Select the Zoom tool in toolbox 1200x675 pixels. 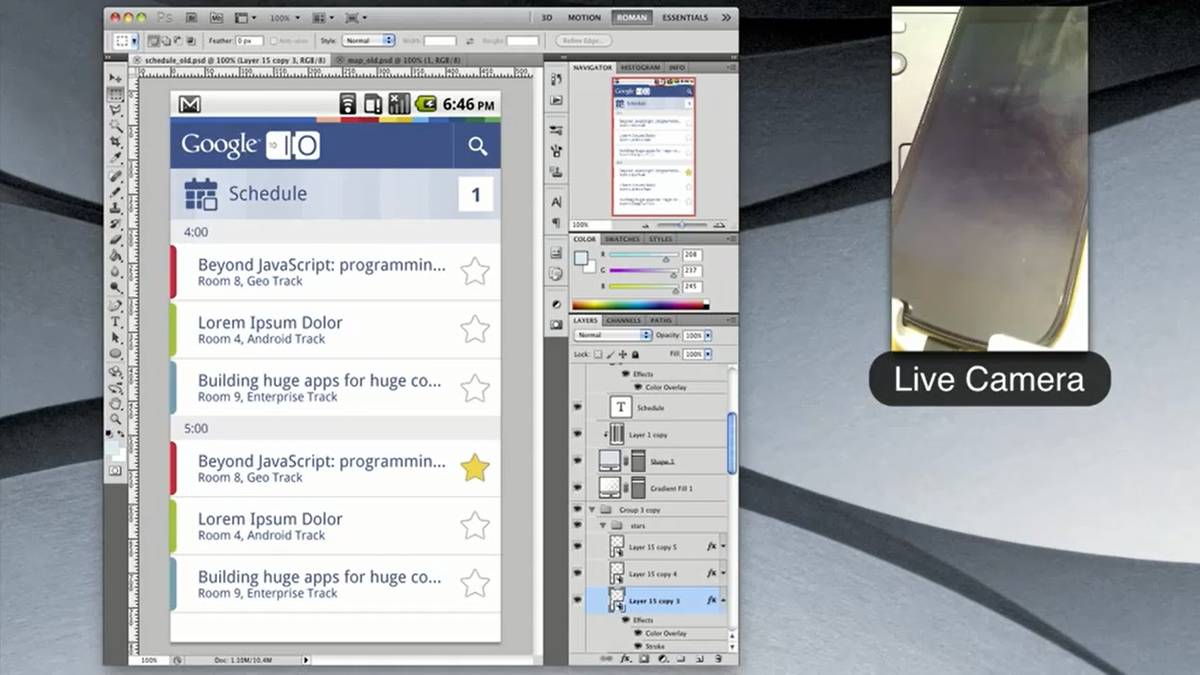point(116,419)
